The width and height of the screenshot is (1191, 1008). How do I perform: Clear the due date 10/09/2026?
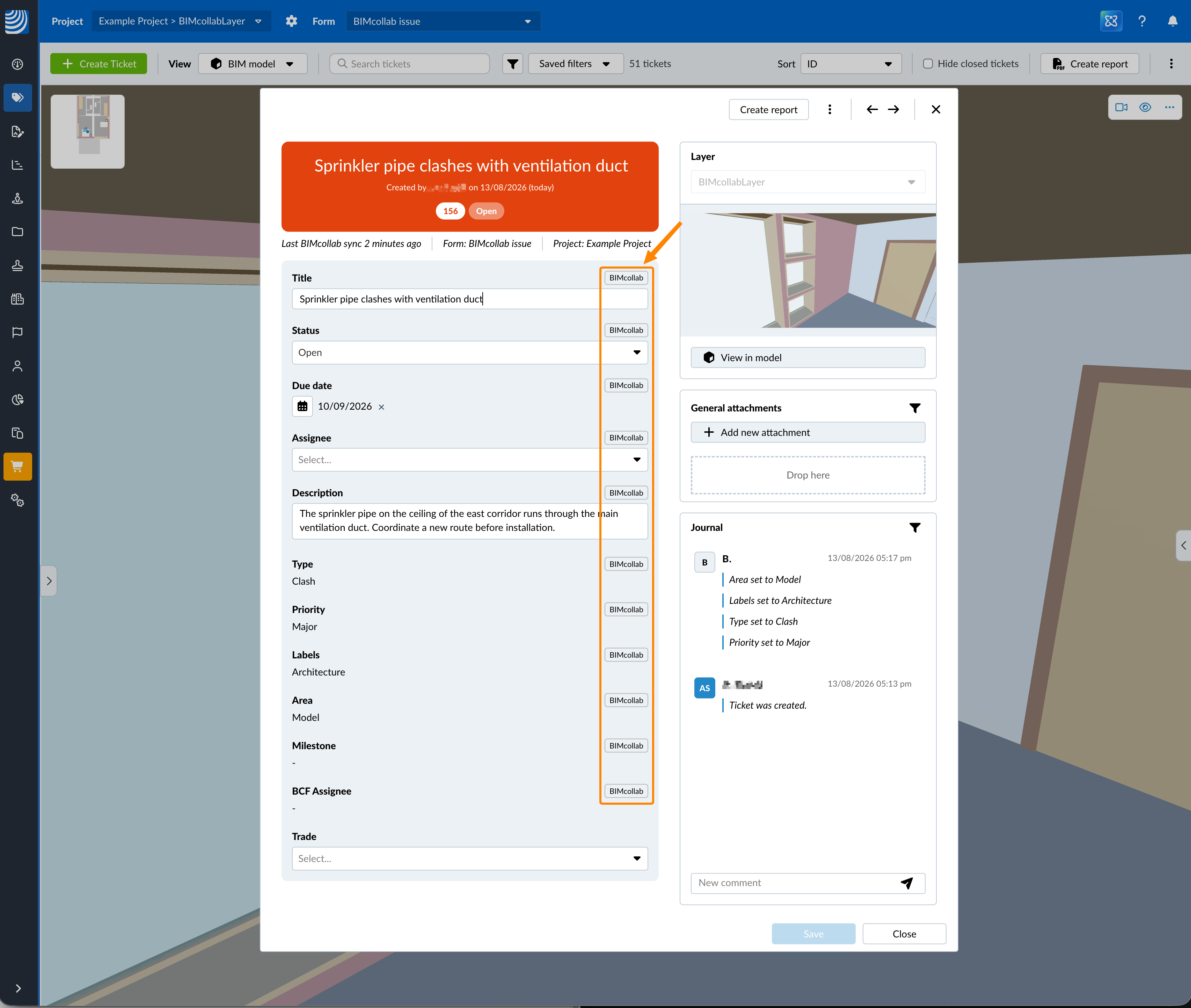pyautogui.click(x=381, y=407)
